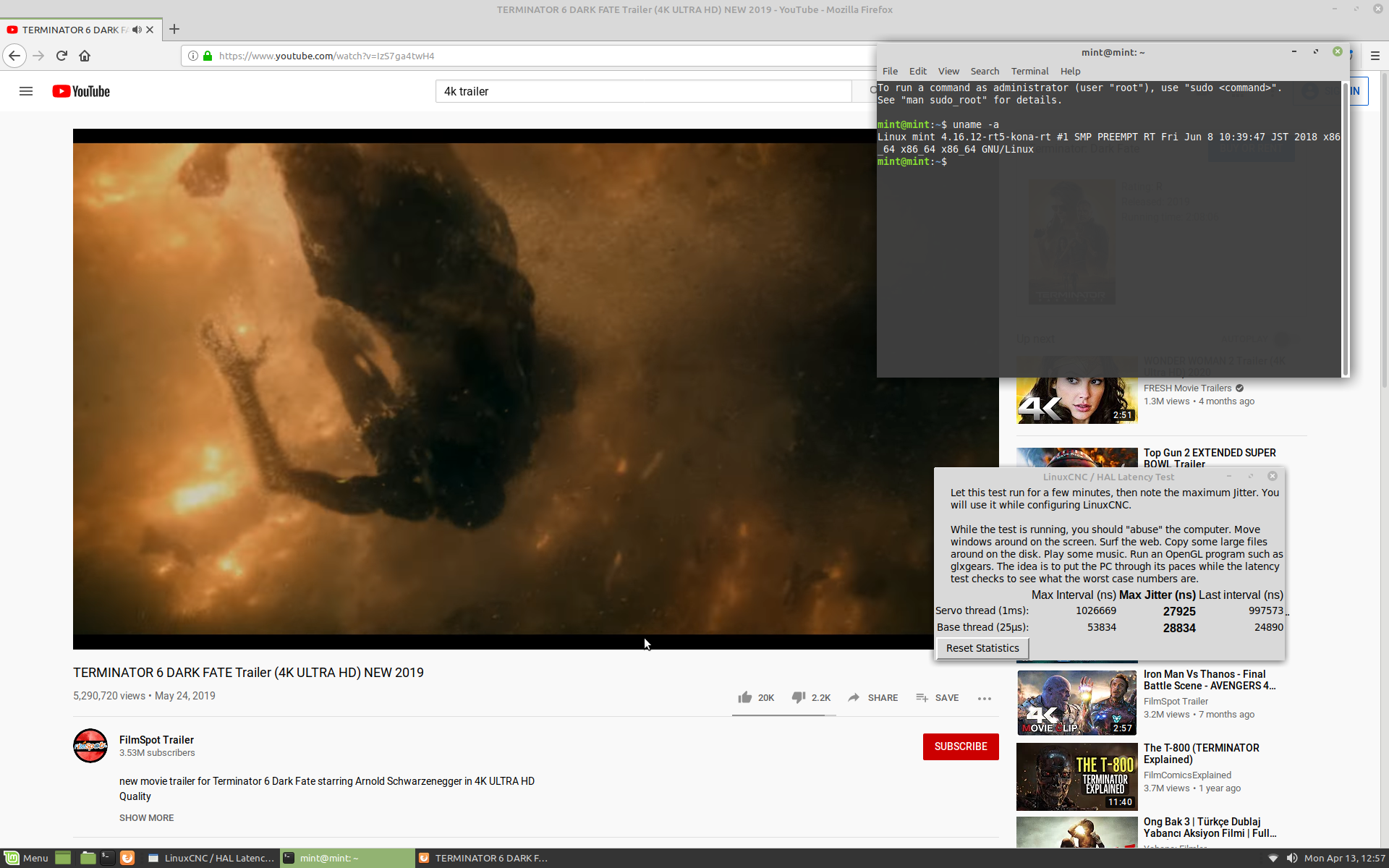Switch to mint@mint terminal taskbar window
This screenshot has height=868, width=1389.
click(x=347, y=858)
